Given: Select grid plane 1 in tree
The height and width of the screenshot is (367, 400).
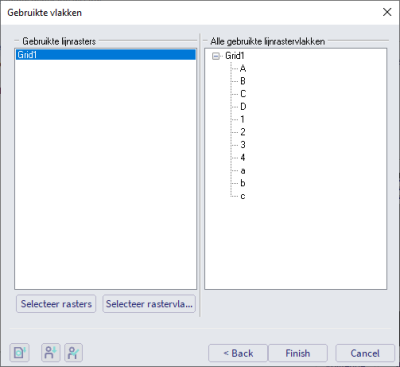Looking at the screenshot, I should pyautogui.click(x=242, y=119).
